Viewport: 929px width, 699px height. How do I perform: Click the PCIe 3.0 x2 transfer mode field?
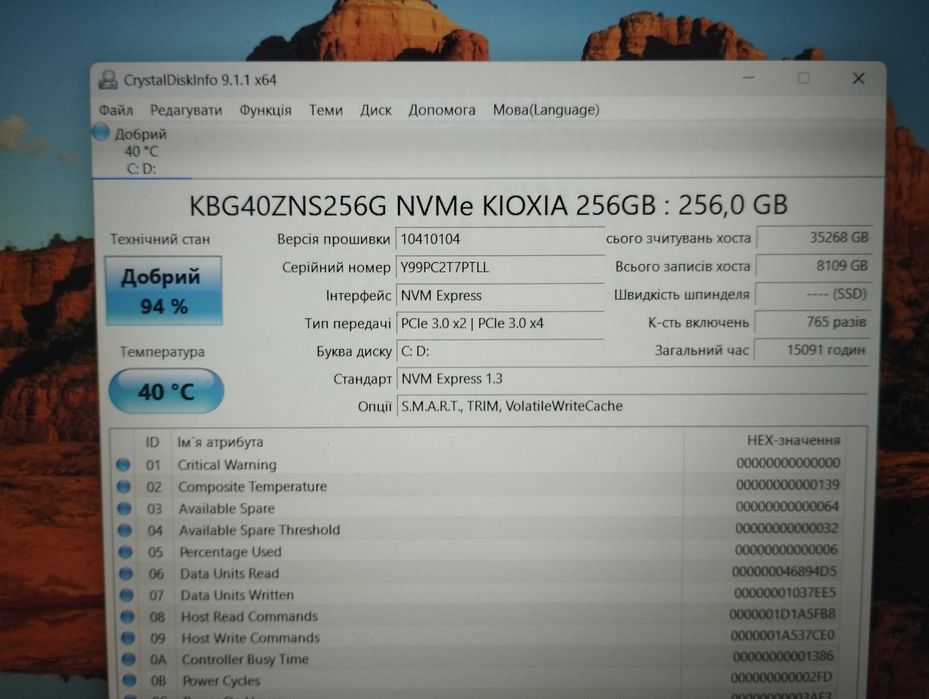(x=499, y=323)
